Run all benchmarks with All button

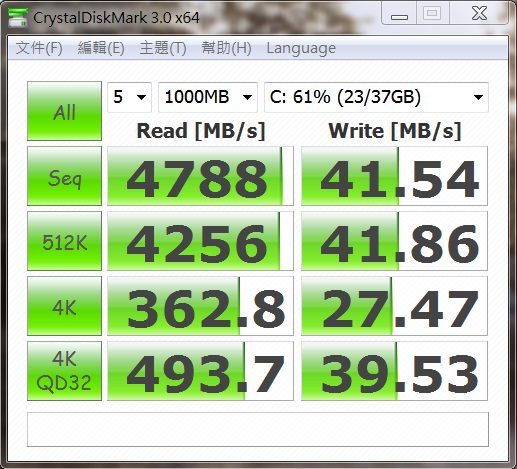click(x=64, y=111)
